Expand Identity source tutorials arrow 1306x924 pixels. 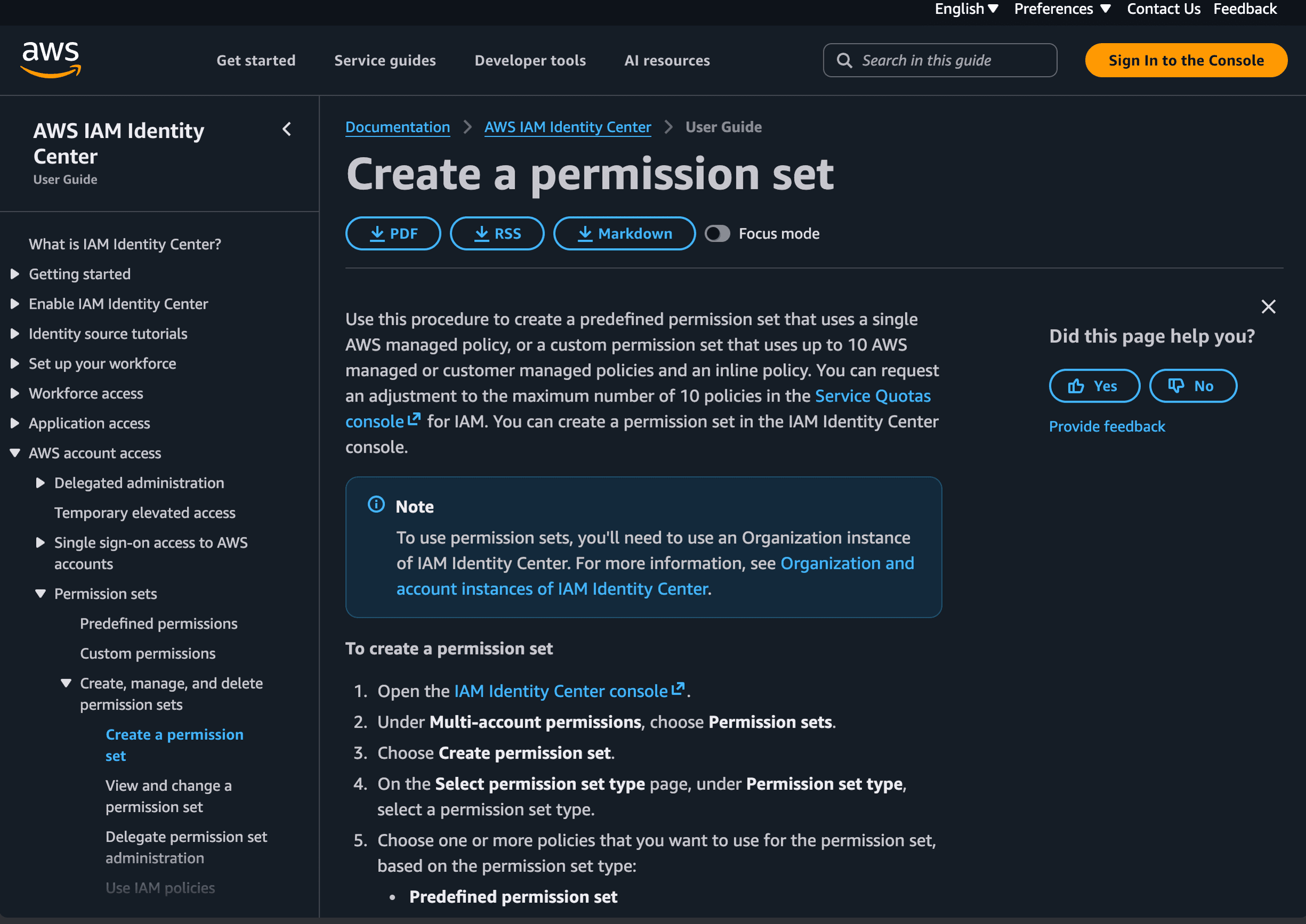tap(15, 334)
